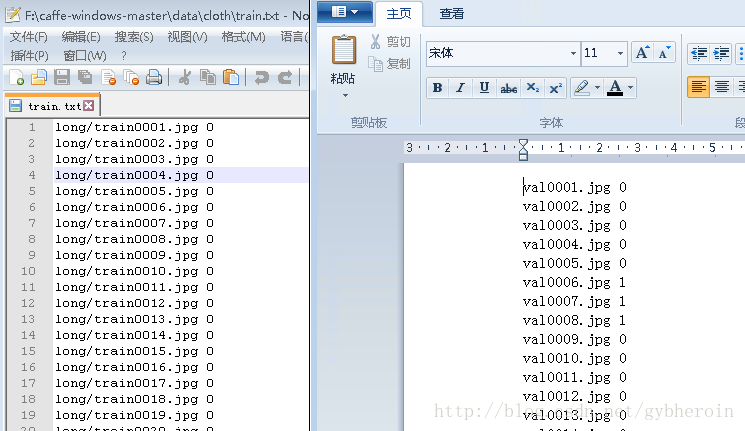The width and height of the screenshot is (745, 431).
Task: Click the New file icon in Notepad++
Action: tap(16, 77)
